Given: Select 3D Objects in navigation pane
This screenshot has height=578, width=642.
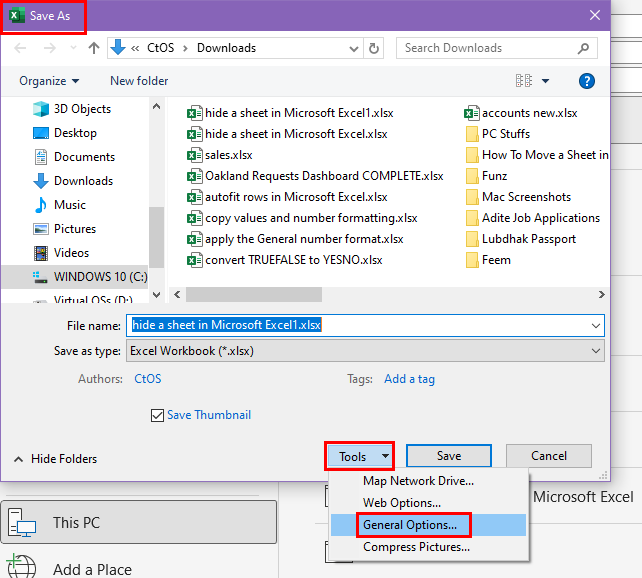Looking at the screenshot, I should [82, 109].
